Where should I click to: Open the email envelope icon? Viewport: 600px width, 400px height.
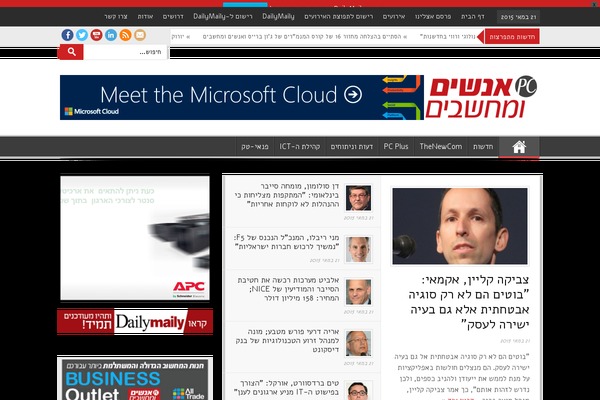point(140,35)
